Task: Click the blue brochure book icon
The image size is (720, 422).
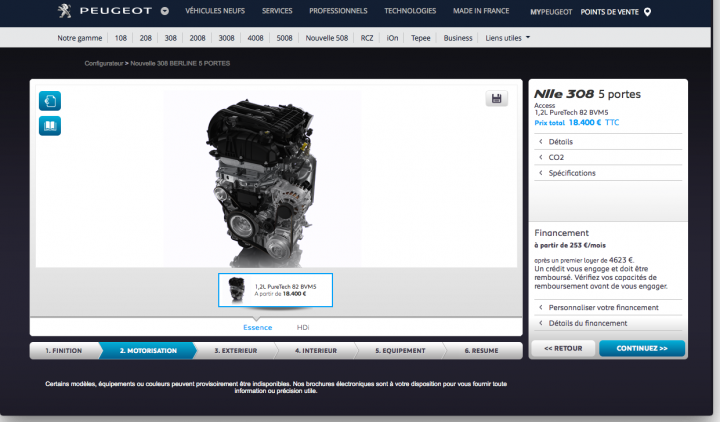Action: pyautogui.click(x=50, y=126)
